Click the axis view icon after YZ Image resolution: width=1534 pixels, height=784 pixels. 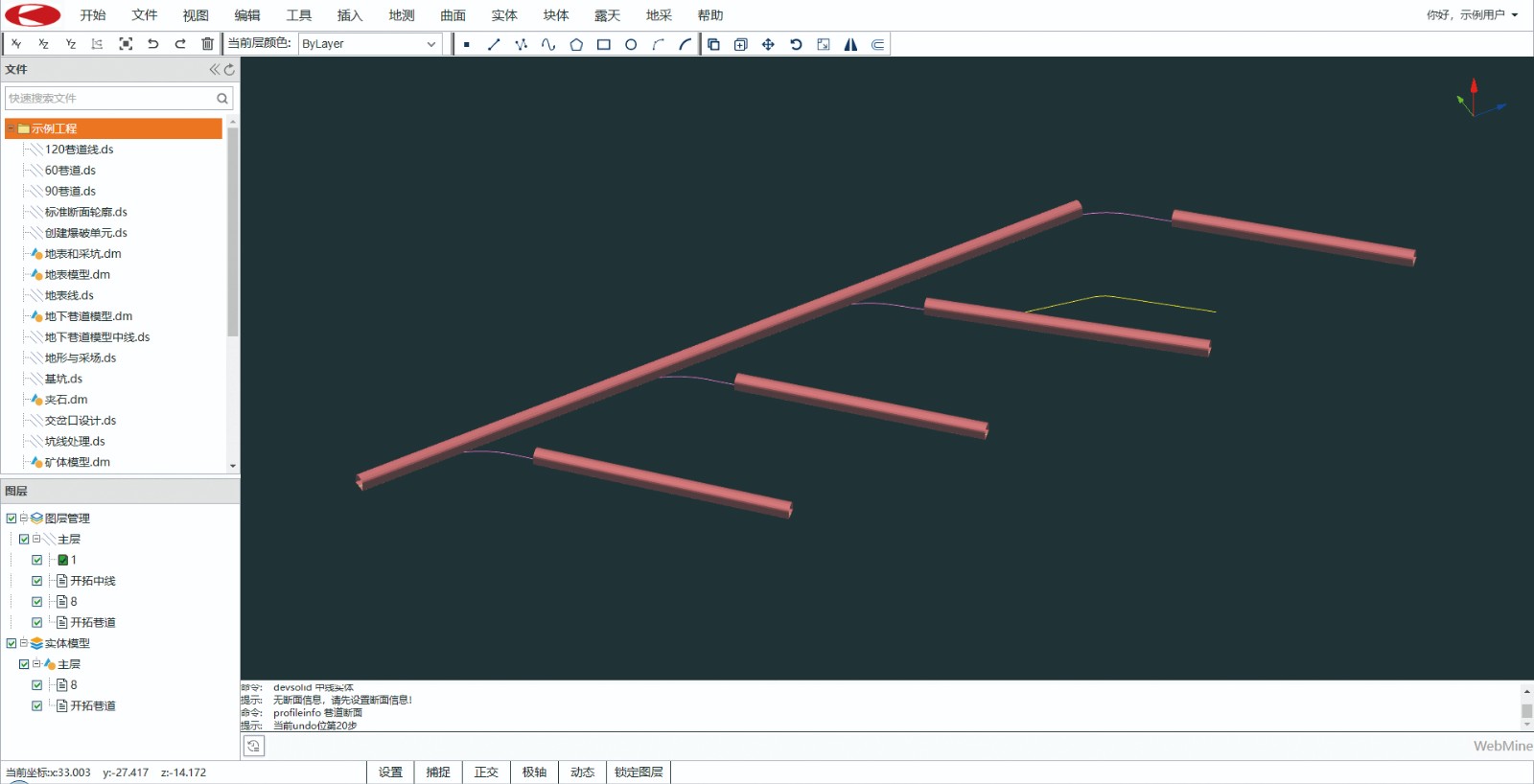[97, 44]
